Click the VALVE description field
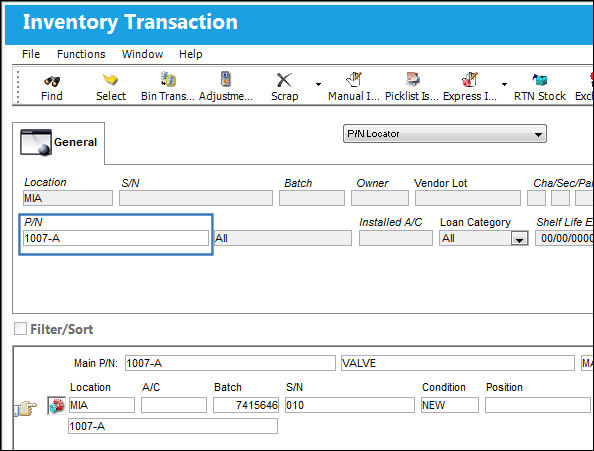Screen dimensions: 594x451 [458, 363]
